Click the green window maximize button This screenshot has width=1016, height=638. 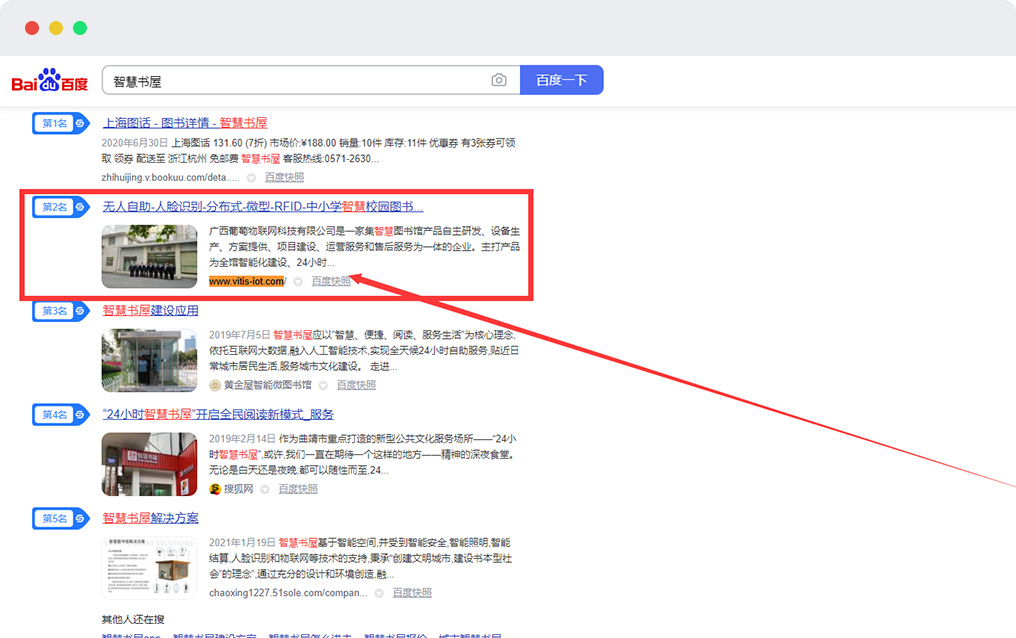(x=80, y=28)
